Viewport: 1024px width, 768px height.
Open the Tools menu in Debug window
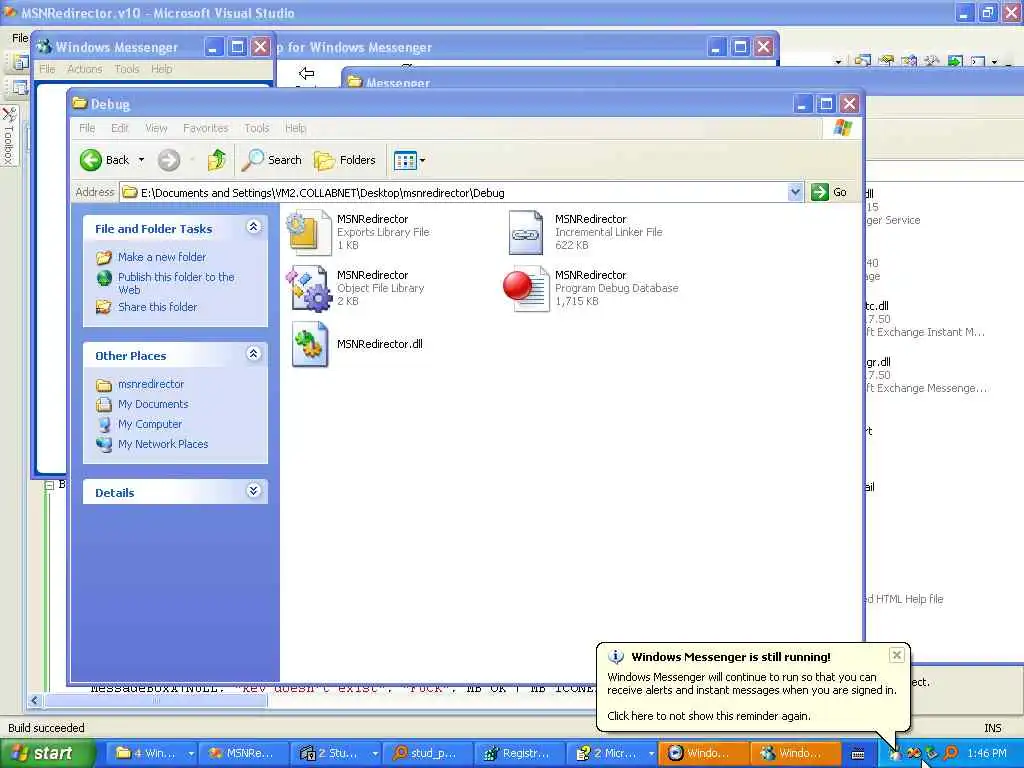pos(257,128)
